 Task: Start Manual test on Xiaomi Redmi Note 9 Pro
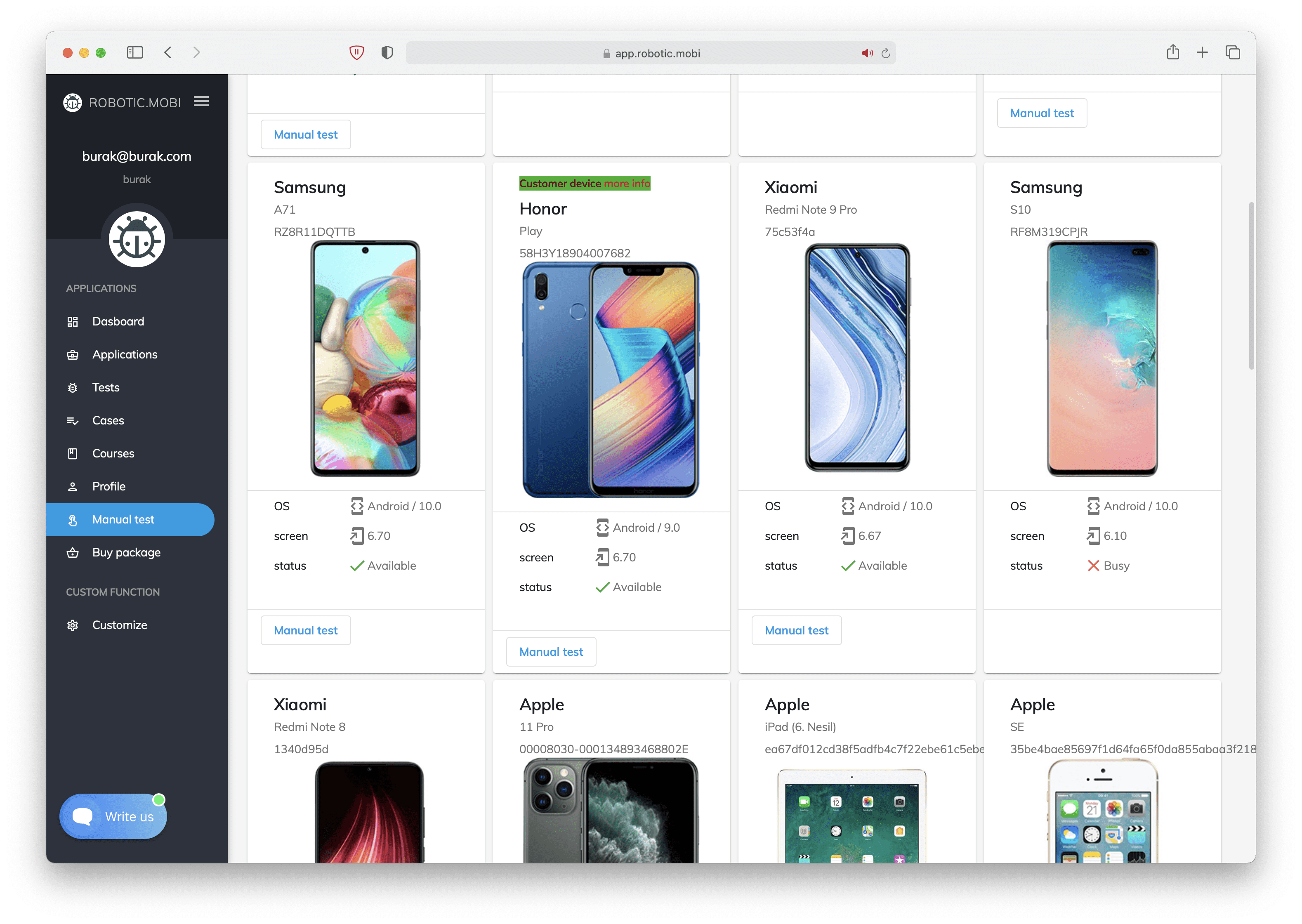[x=796, y=630]
